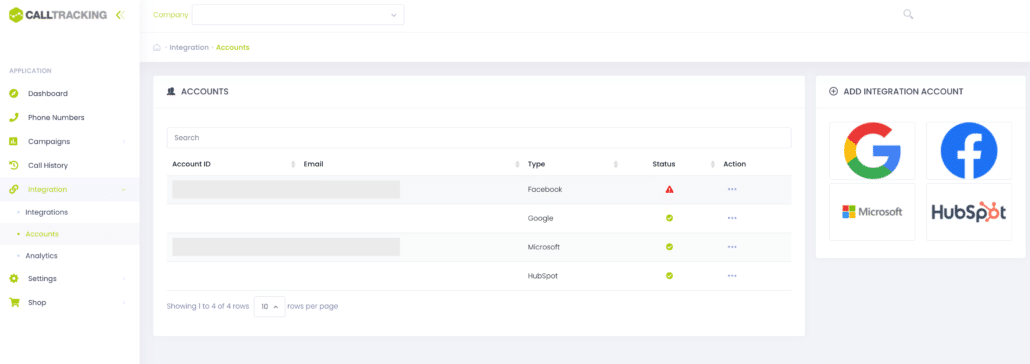The width and height of the screenshot is (1030, 364).
Task: Click the Settings gear icon
Action: click(x=14, y=279)
